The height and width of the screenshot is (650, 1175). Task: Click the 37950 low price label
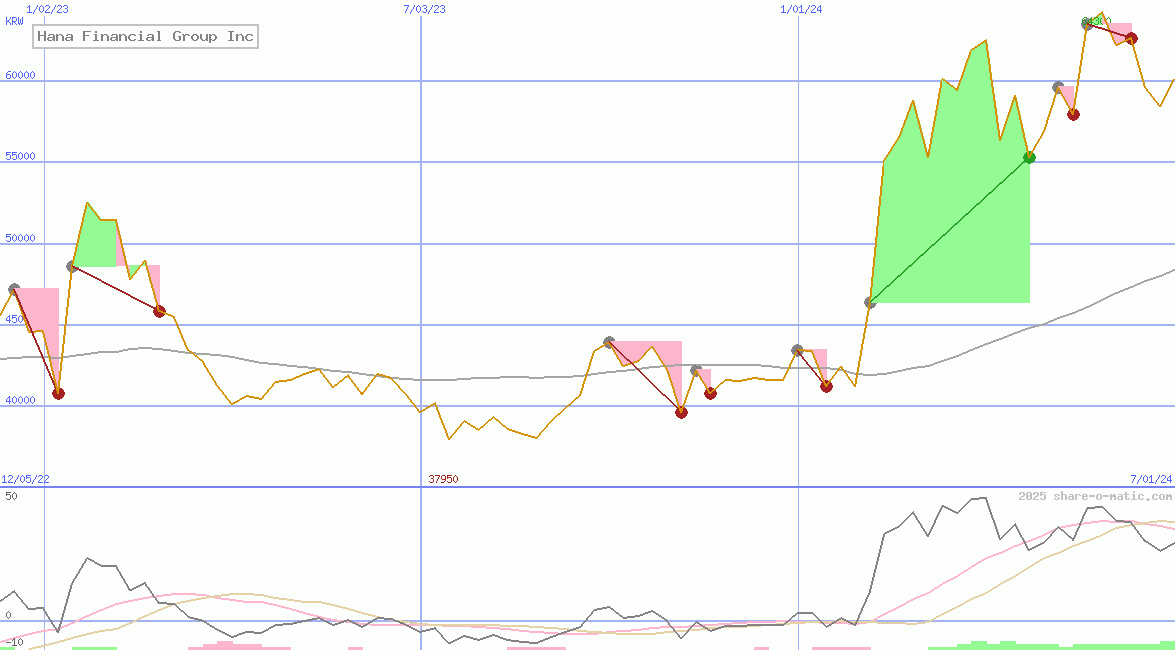point(443,479)
